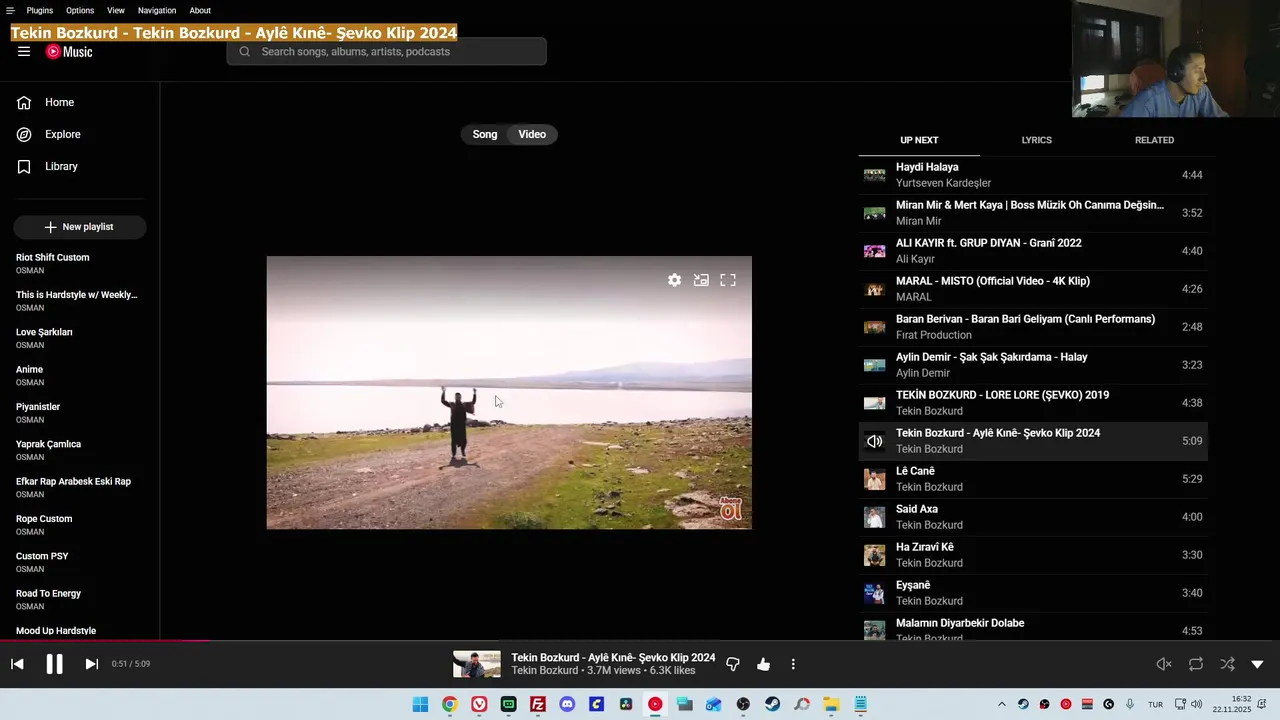Click the player bar album thumbnail

pyautogui.click(x=477, y=664)
